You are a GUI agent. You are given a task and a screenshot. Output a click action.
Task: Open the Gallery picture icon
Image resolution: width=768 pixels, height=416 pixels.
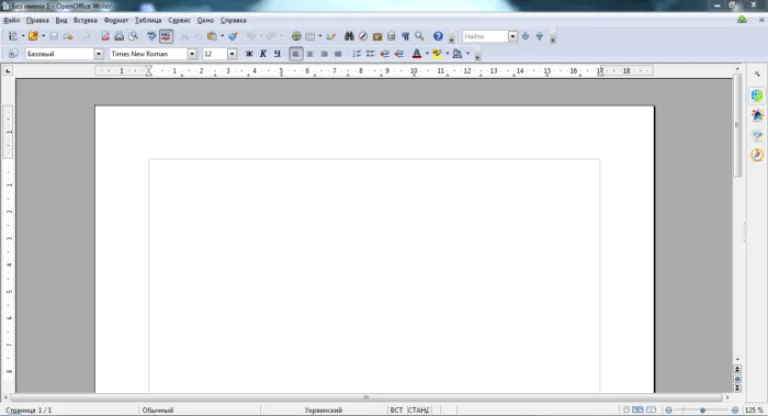377,36
